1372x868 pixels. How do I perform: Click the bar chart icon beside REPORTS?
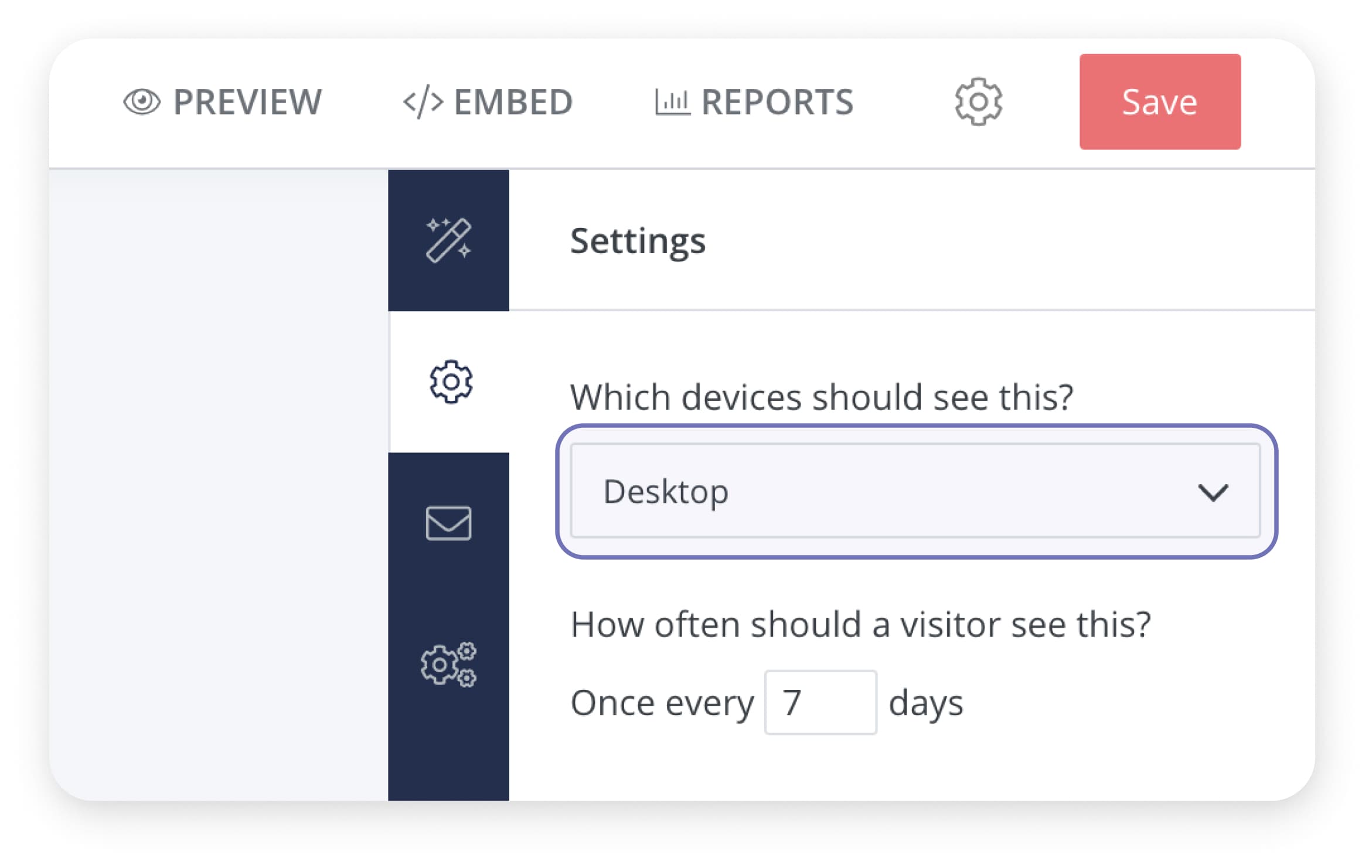pyautogui.click(x=672, y=102)
